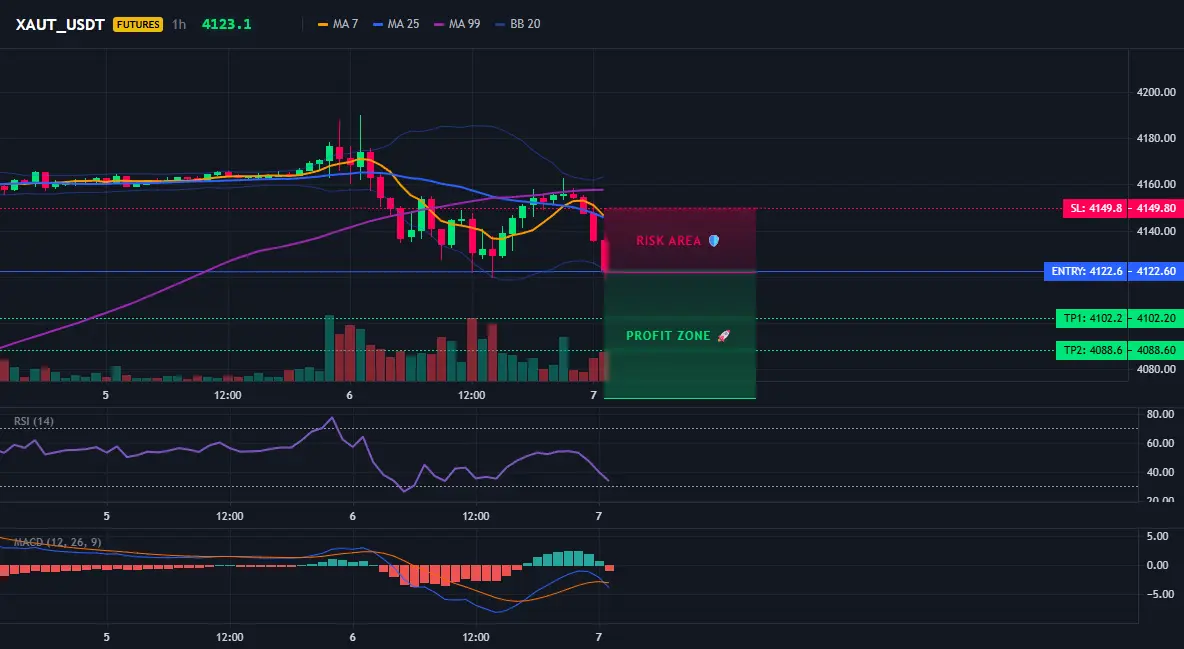This screenshot has width=1184, height=649.
Task: Click the green TP1: 4102.2 tag
Action: pyautogui.click(x=1092, y=319)
